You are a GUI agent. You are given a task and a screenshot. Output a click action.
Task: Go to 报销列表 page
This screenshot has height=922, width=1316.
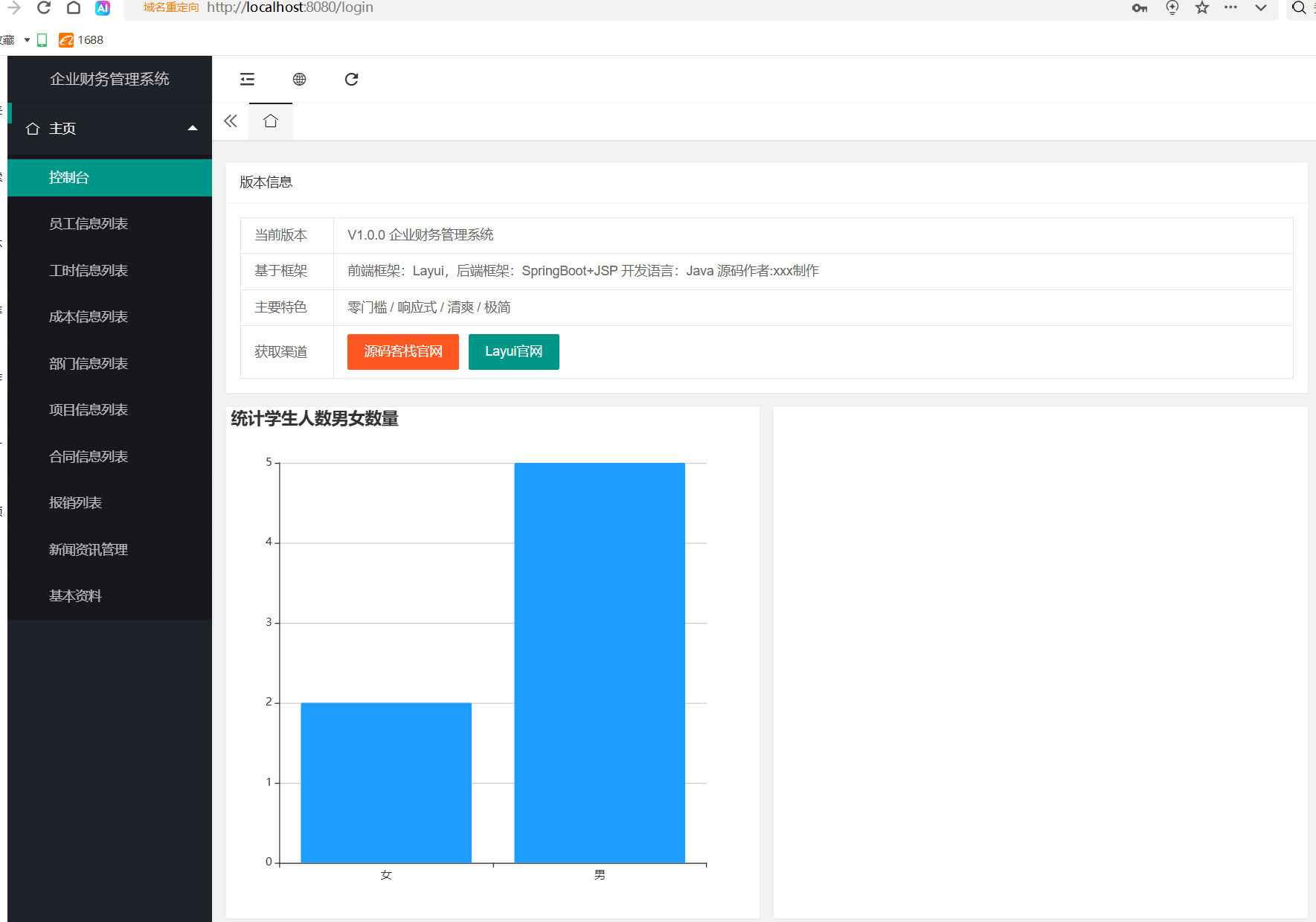click(76, 503)
